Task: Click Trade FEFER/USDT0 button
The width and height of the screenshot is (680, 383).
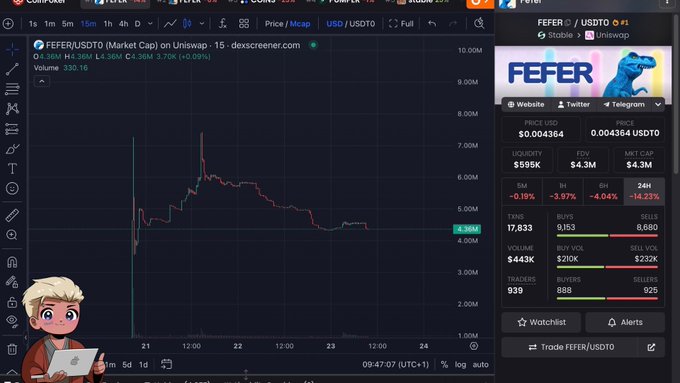Action: pos(570,347)
